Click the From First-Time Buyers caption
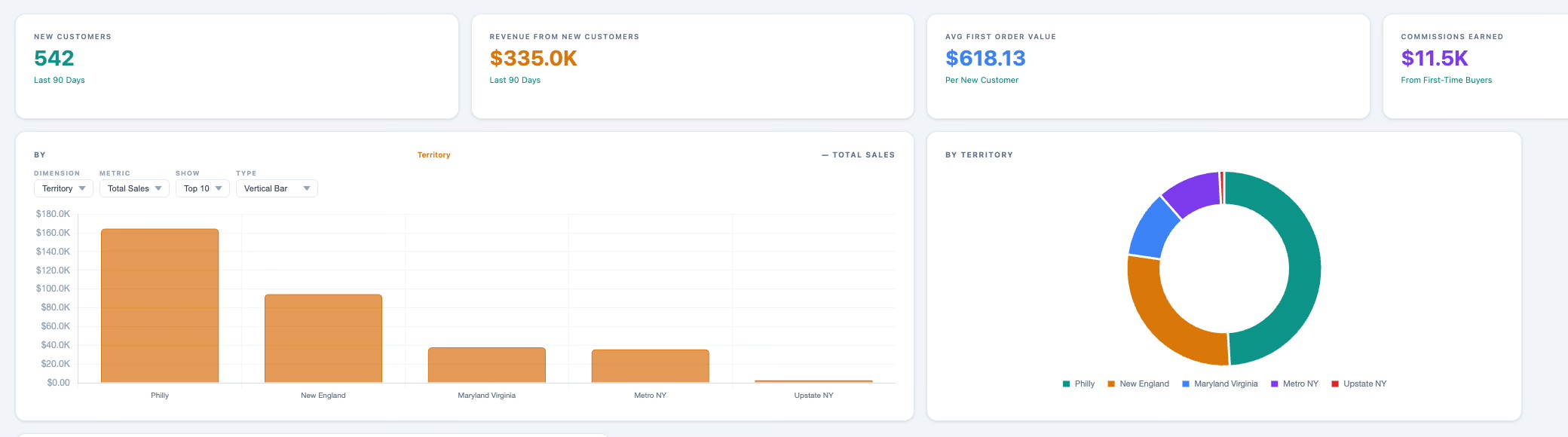1568x437 pixels. pyautogui.click(x=1447, y=80)
